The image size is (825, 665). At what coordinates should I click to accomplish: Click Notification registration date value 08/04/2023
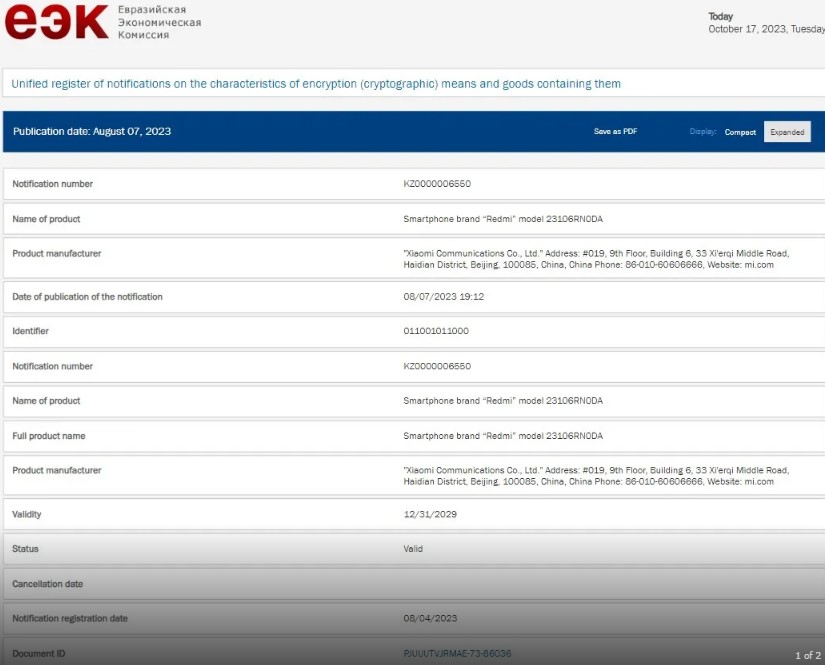[430, 619]
